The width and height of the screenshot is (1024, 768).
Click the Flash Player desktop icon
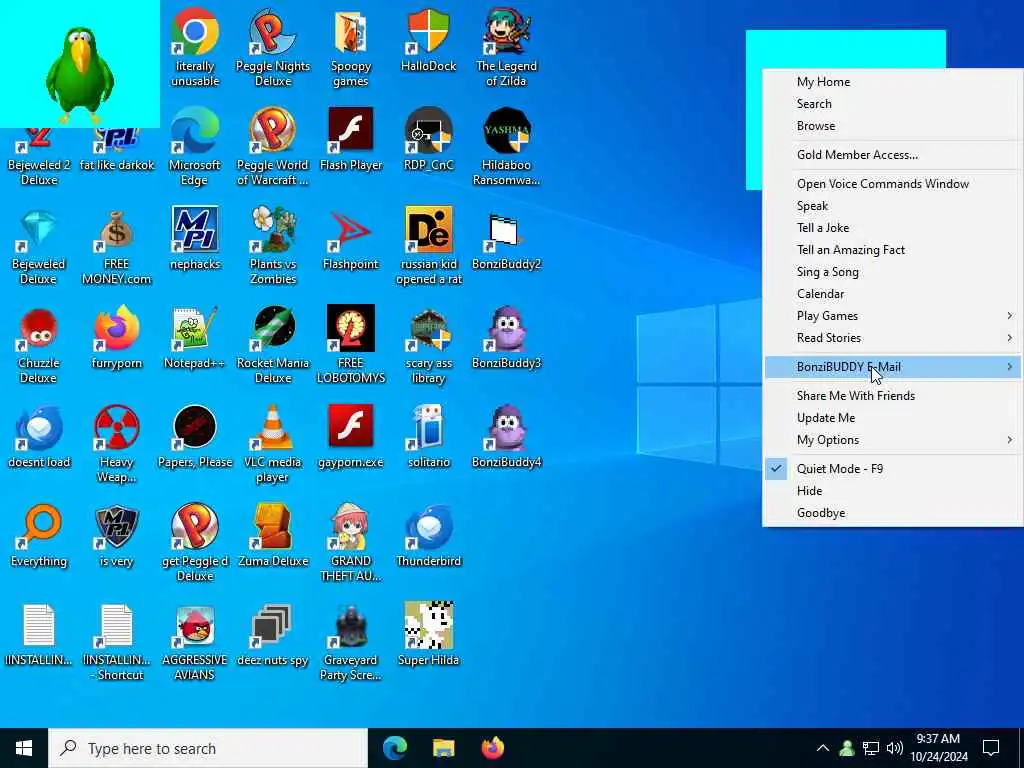[x=351, y=139]
